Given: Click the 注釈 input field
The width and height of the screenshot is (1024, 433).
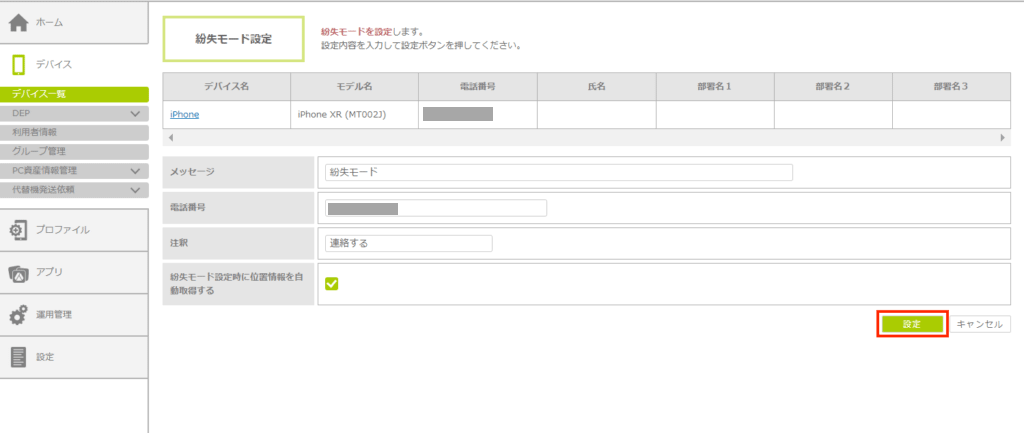Looking at the screenshot, I should pos(408,243).
